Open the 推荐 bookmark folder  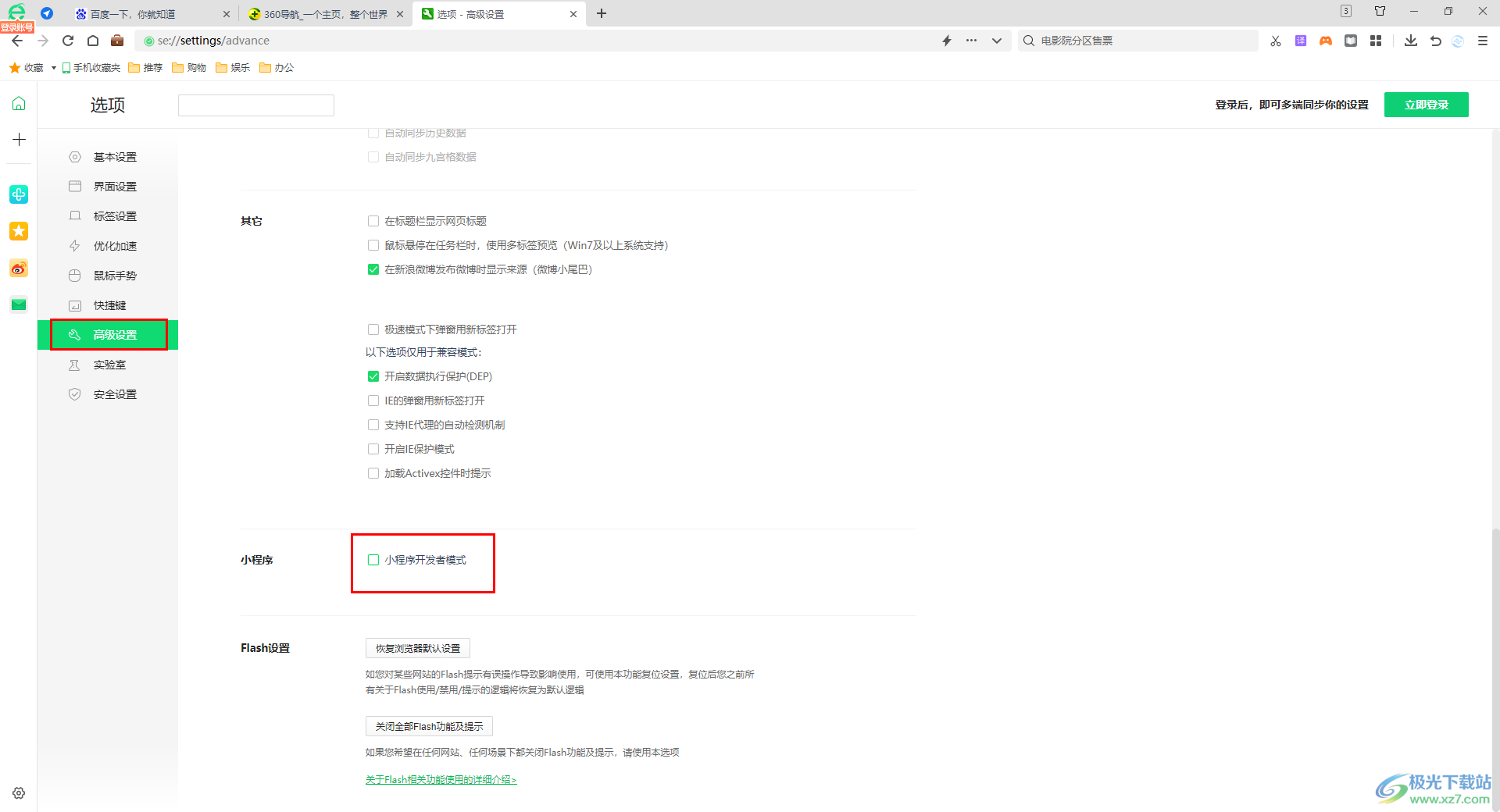(145, 68)
